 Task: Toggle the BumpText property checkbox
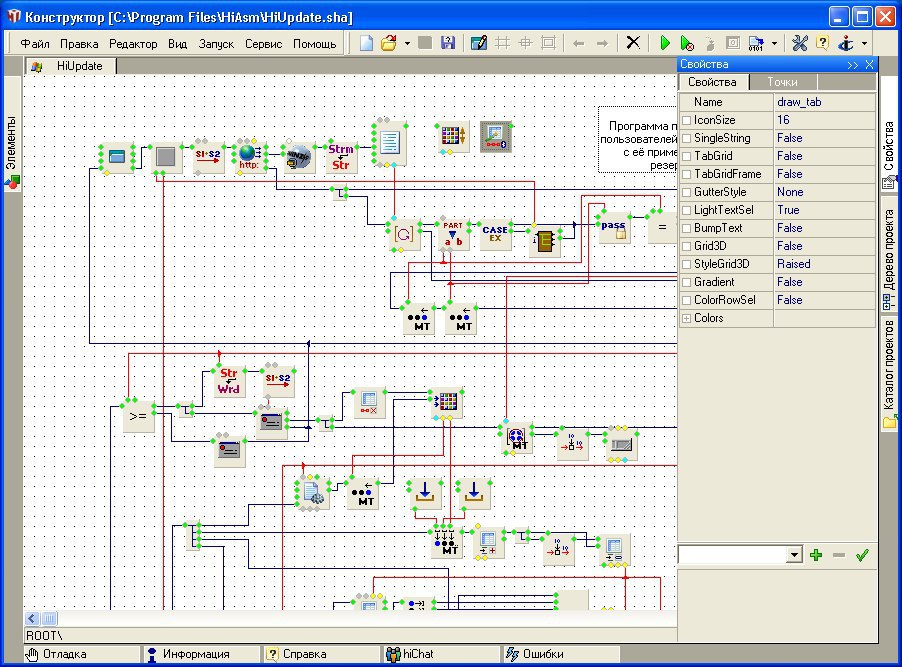click(x=686, y=228)
